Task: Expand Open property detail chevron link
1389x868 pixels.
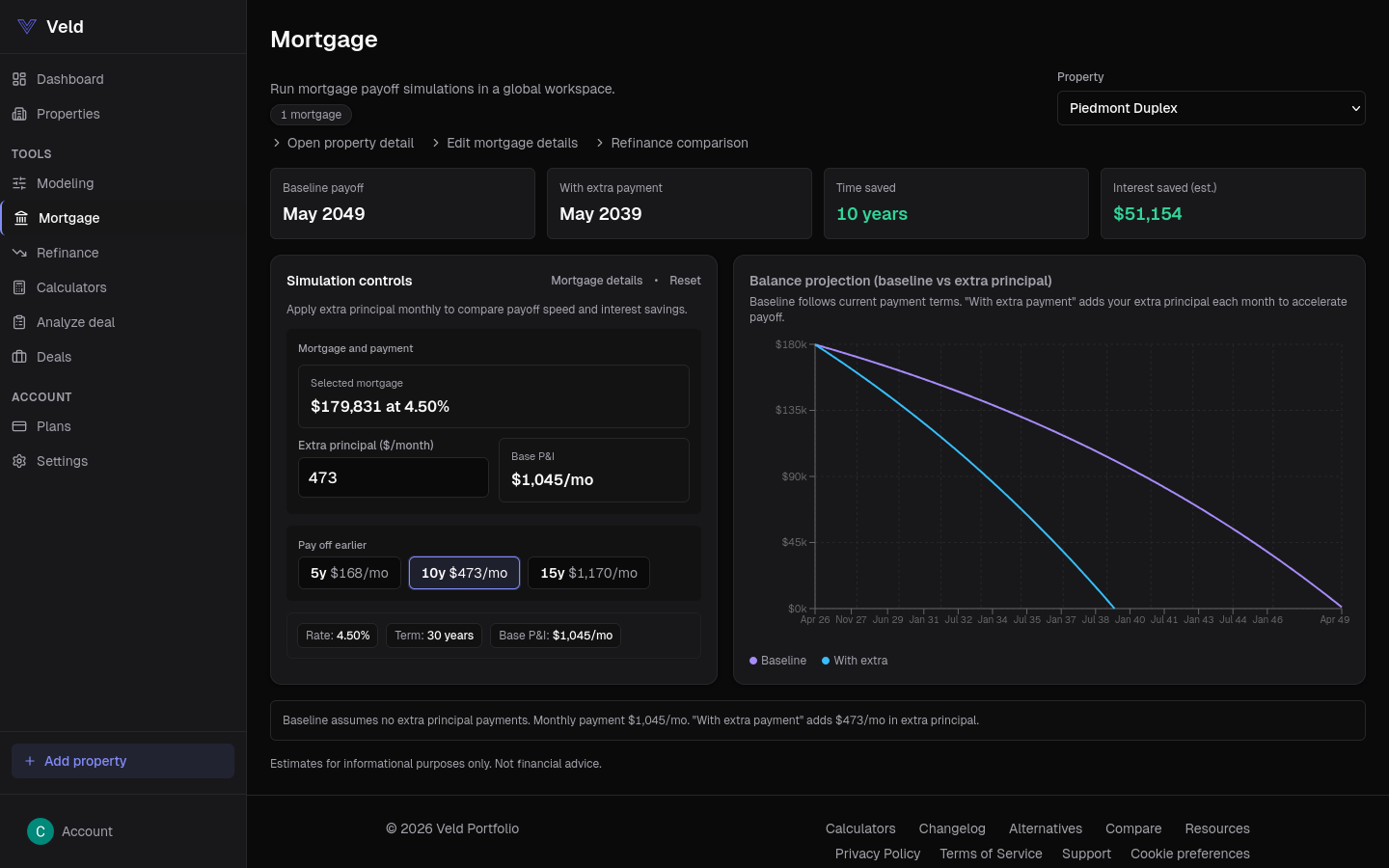Action: [x=277, y=143]
